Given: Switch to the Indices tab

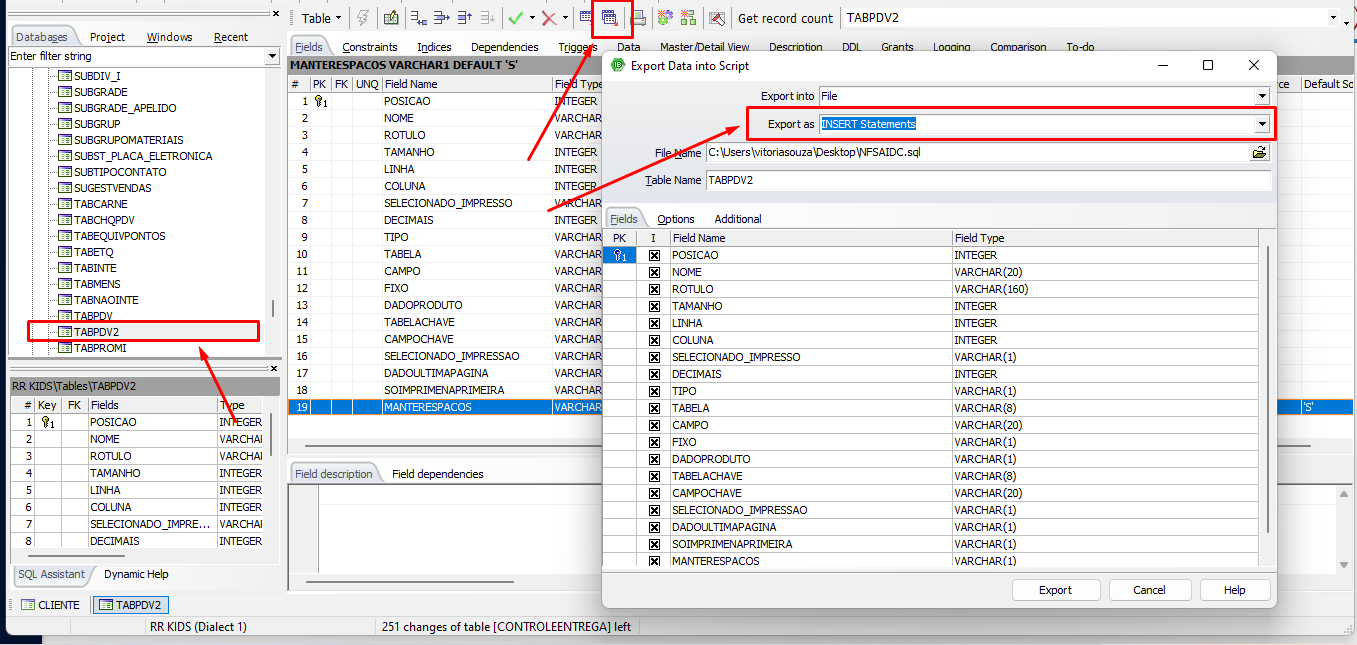Looking at the screenshot, I should click(434, 47).
